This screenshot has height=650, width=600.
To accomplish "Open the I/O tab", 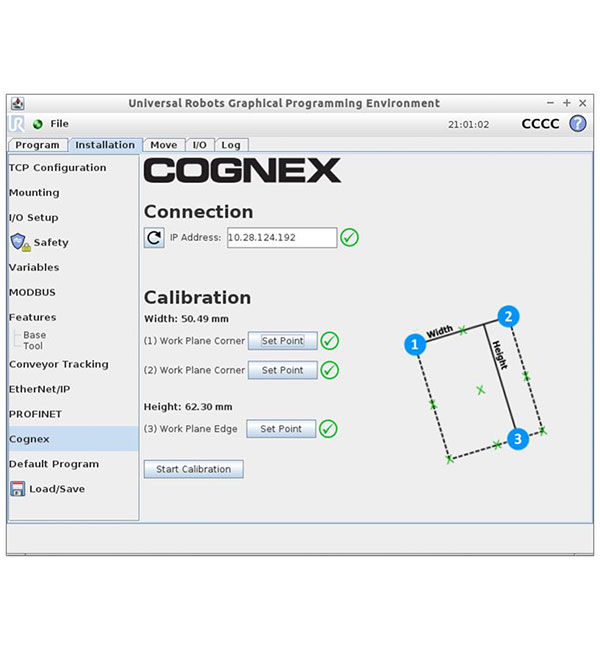I will (199, 145).
